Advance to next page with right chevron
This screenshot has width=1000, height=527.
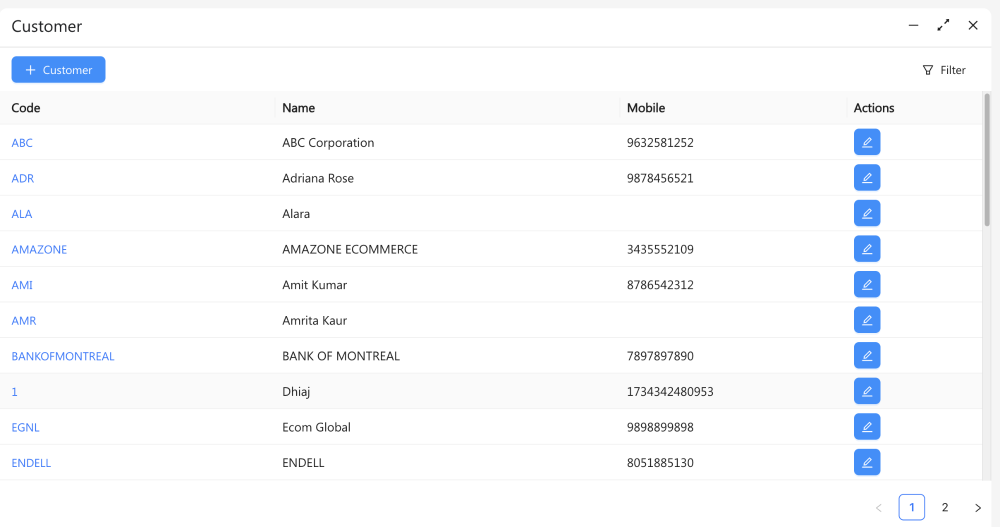click(978, 508)
